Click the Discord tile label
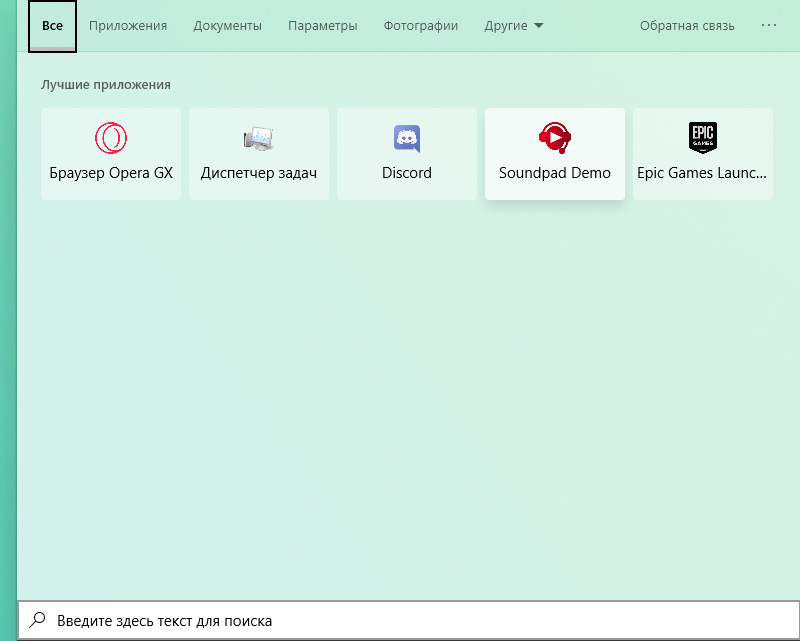 [x=407, y=173]
